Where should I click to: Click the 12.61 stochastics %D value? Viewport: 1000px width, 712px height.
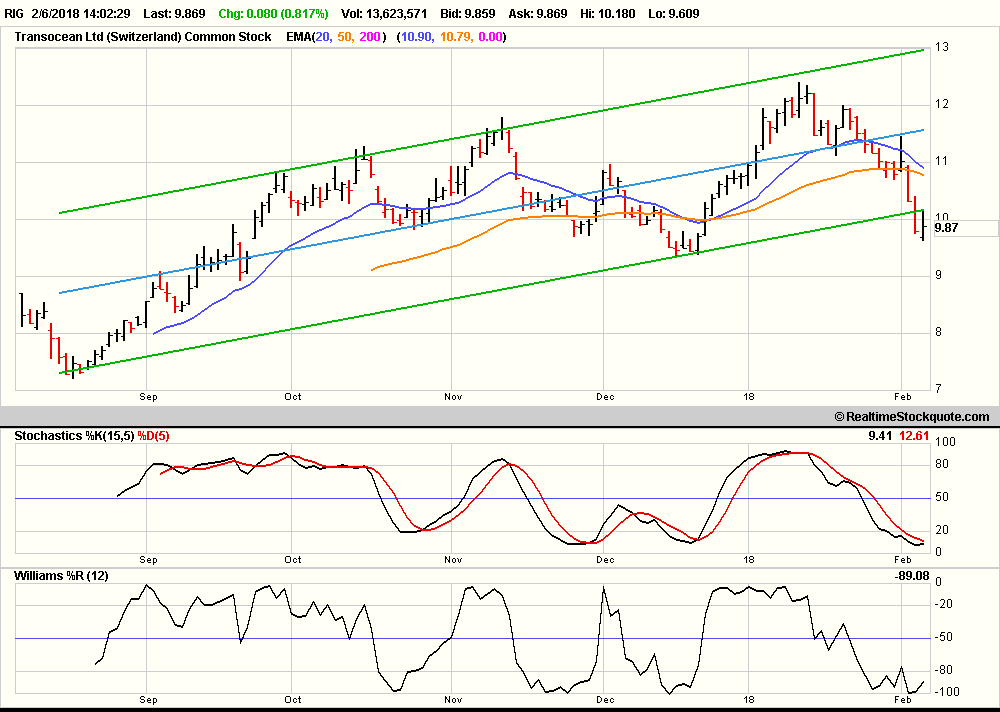(x=915, y=436)
